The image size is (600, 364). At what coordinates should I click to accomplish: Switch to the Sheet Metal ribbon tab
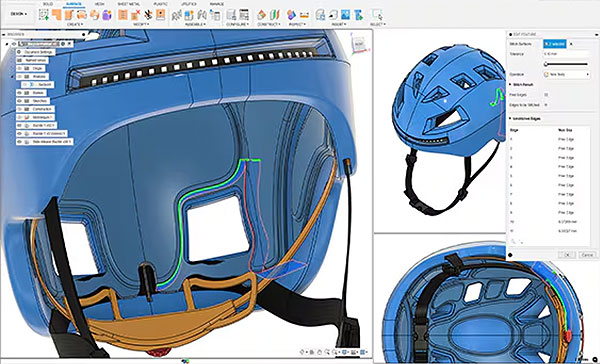[129, 4]
